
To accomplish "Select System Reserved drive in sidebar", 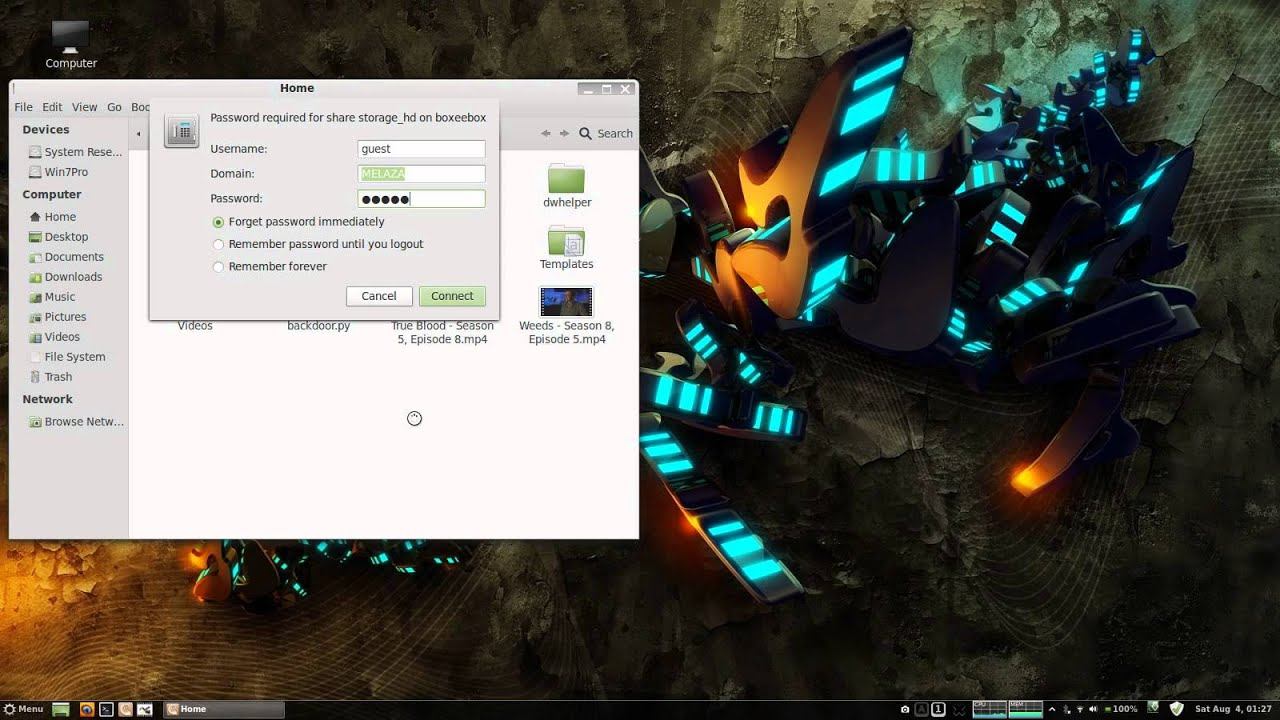I will click(75, 152).
